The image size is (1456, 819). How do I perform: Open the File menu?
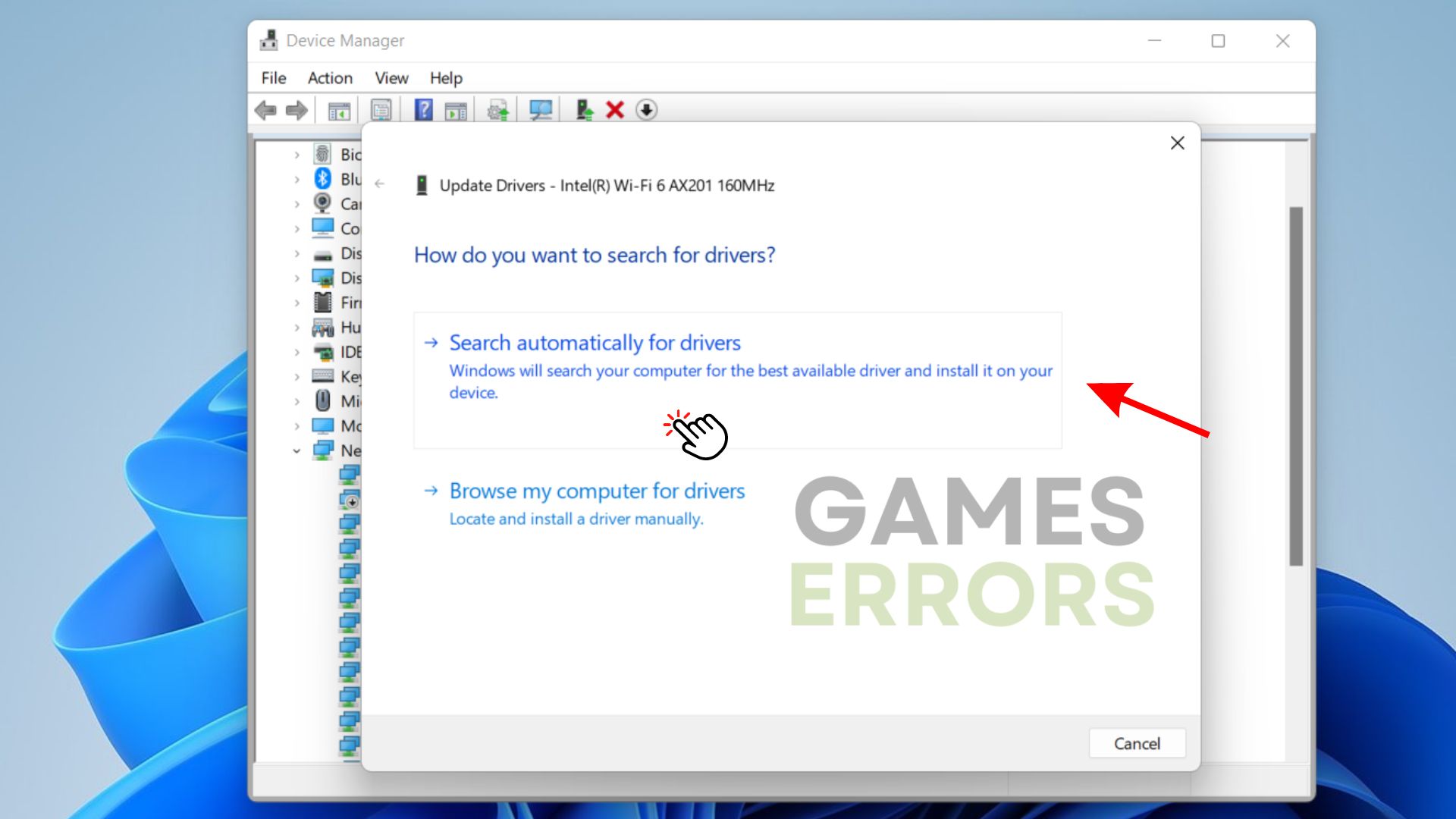[273, 78]
